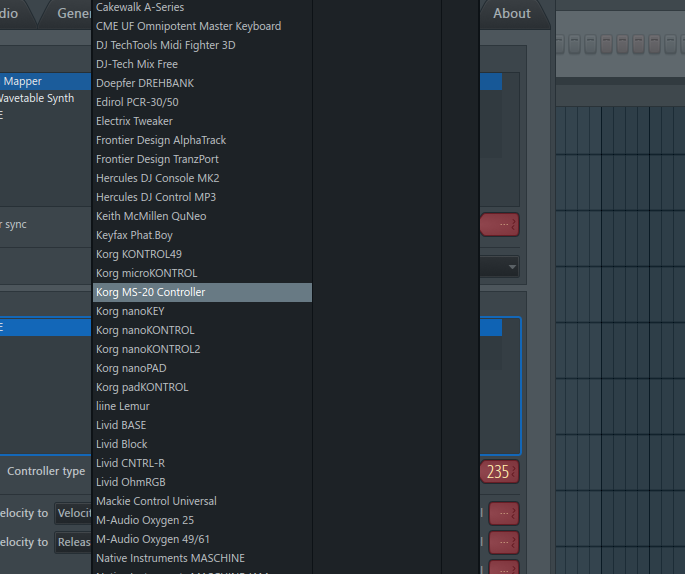The image size is (685, 574).
Task: Choose Keith McMillen QuNeo
Action: click(202, 216)
